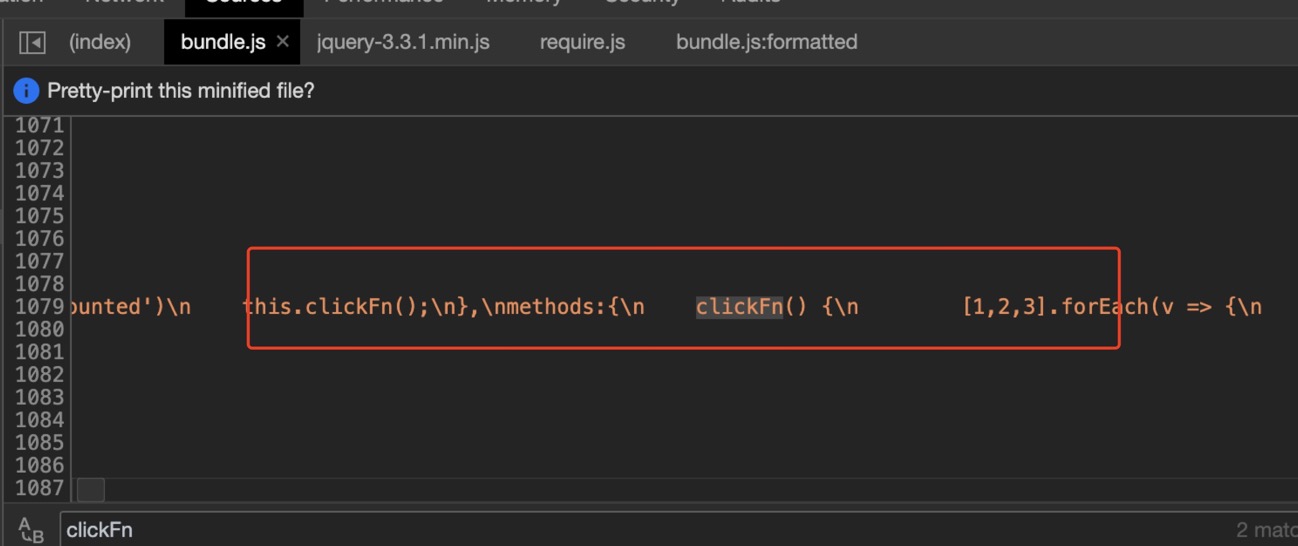This screenshot has height=546, width=1298.
Task: Click "Pretty-print this minified file?" prompt
Action: coord(181,91)
